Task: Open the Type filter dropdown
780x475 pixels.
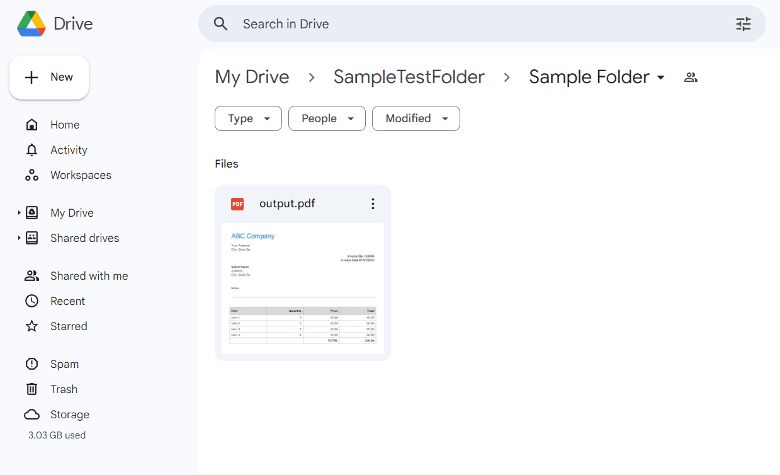Action: (x=248, y=118)
